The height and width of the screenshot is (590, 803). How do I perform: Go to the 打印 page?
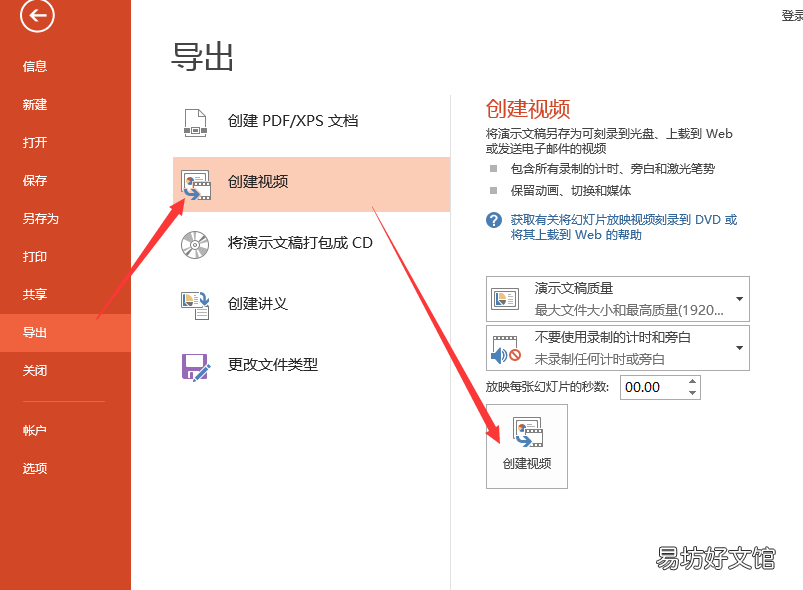click(65, 257)
